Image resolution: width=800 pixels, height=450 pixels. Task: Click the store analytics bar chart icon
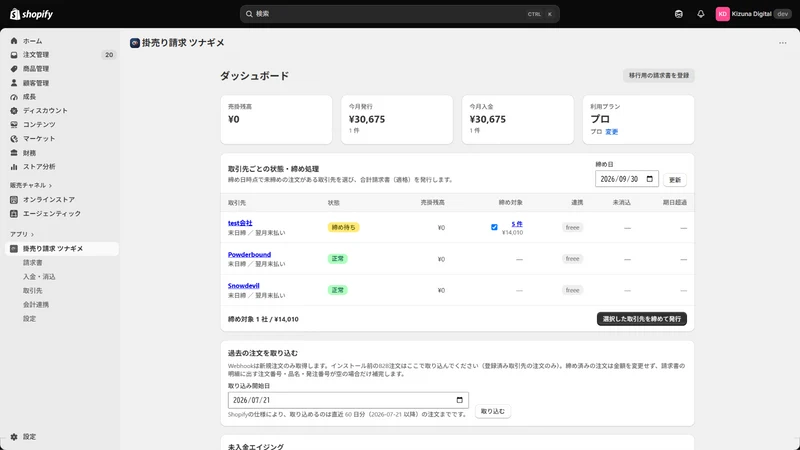(14, 166)
